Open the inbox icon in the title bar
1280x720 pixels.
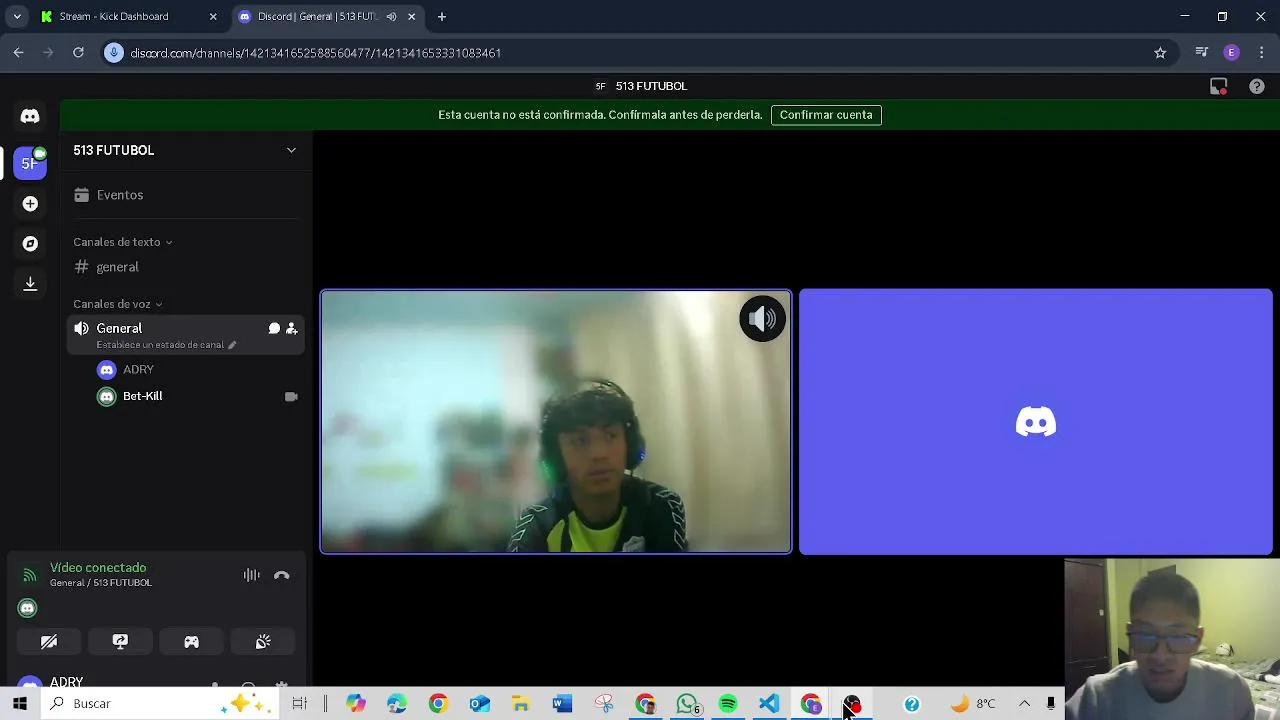click(x=1218, y=87)
